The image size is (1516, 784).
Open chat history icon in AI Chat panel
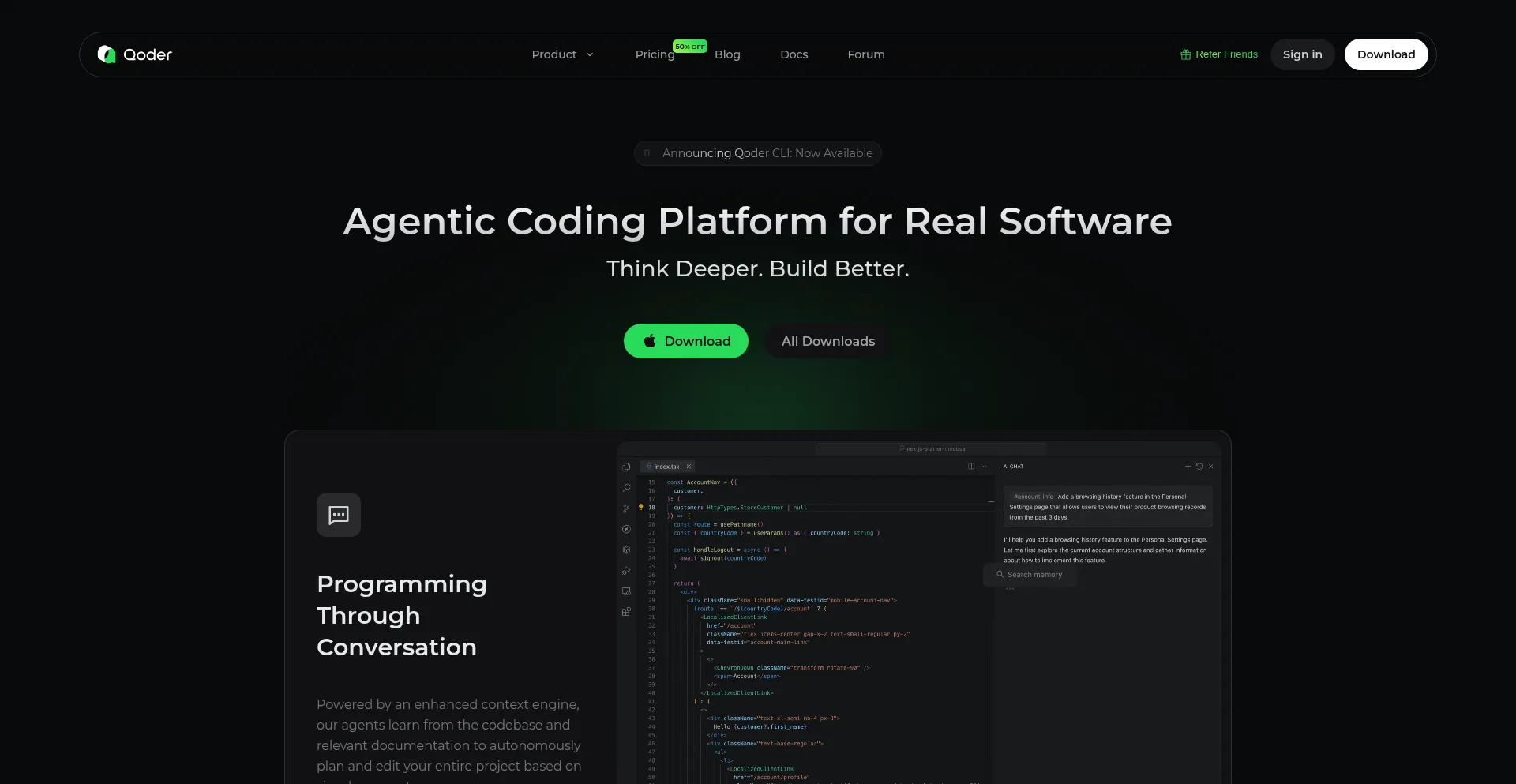[1199, 467]
